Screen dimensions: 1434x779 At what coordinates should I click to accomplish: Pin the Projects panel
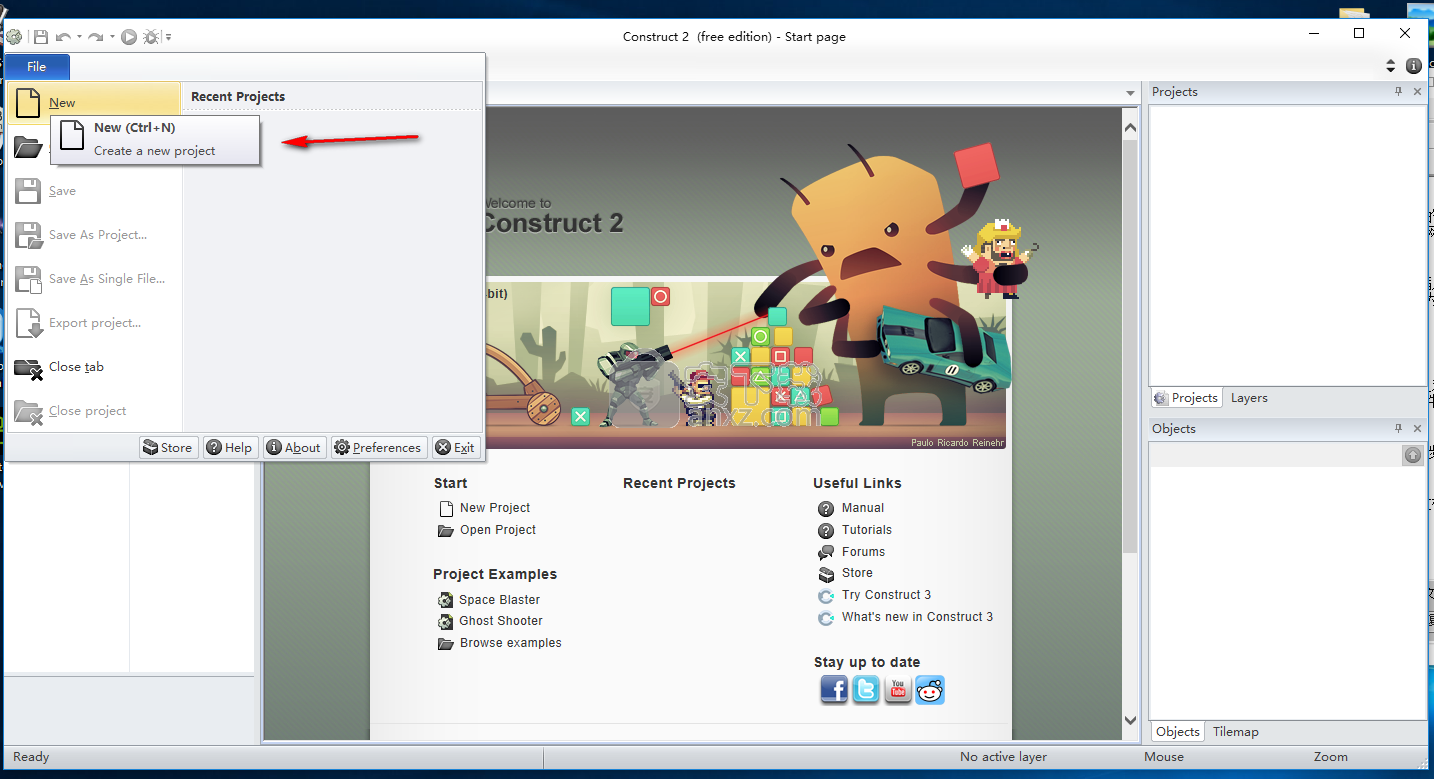pos(1399,91)
